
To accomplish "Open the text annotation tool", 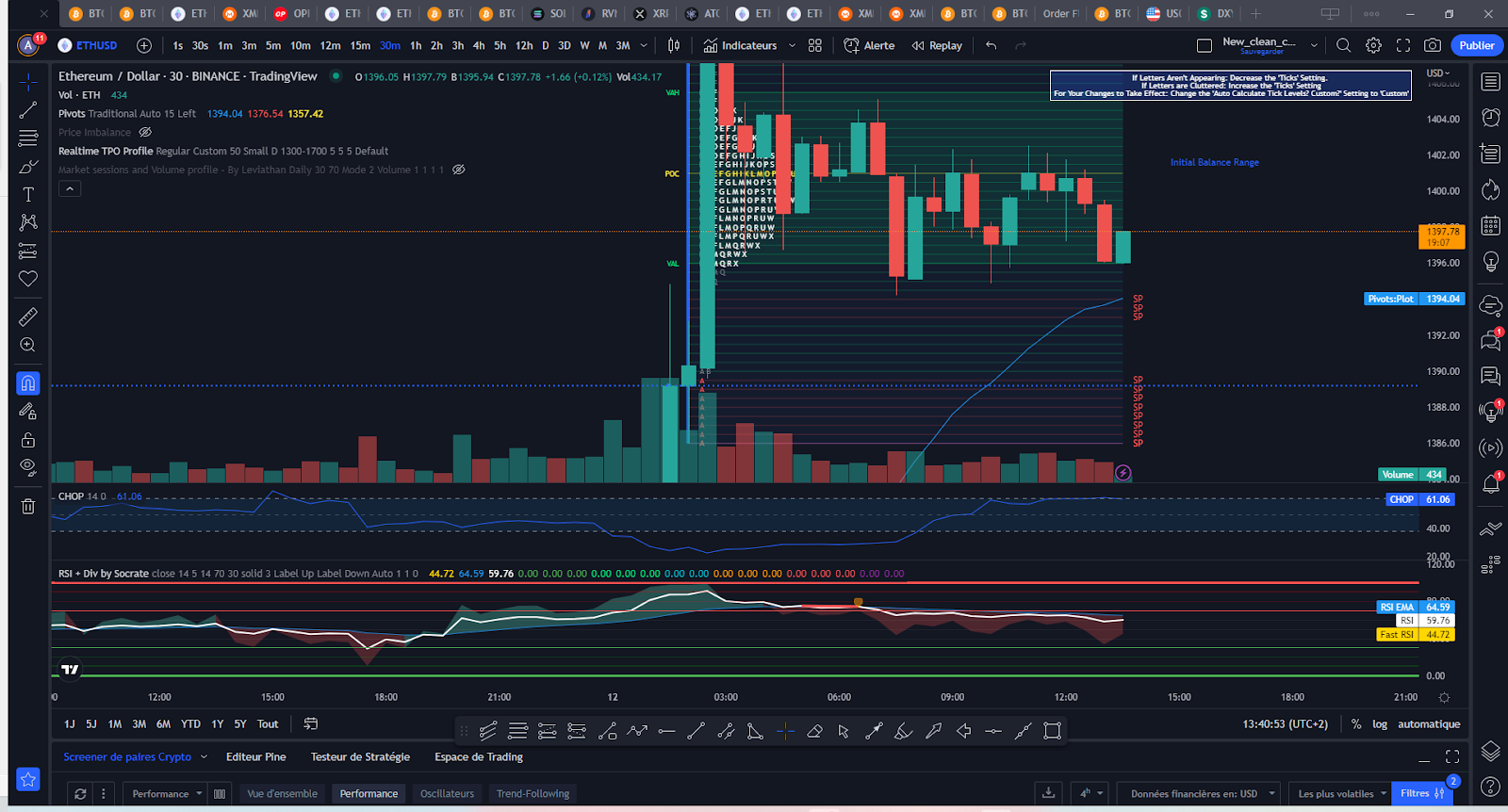I will [28, 194].
